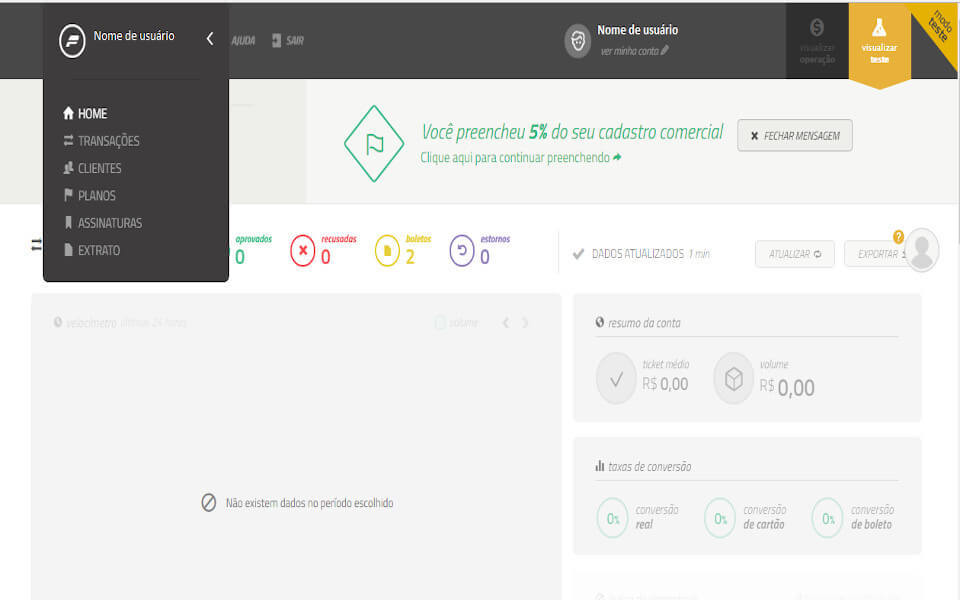960x600 pixels.
Task: Click the red recusadas X icon
Action: pyautogui.click(x=302, y=251)
